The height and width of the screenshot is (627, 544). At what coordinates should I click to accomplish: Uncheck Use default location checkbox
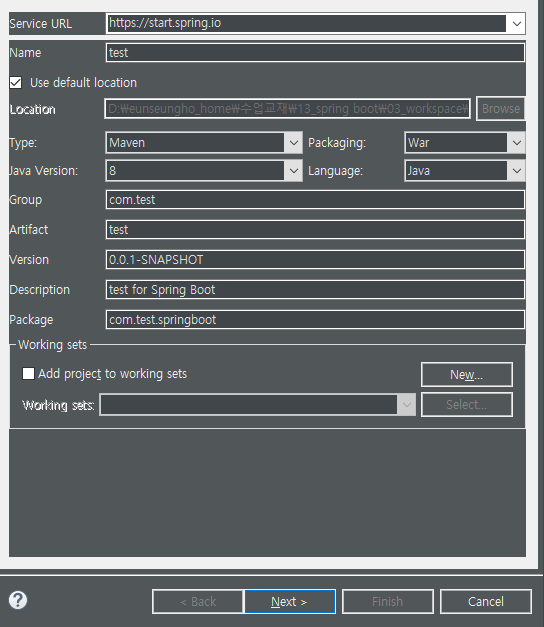16,83
